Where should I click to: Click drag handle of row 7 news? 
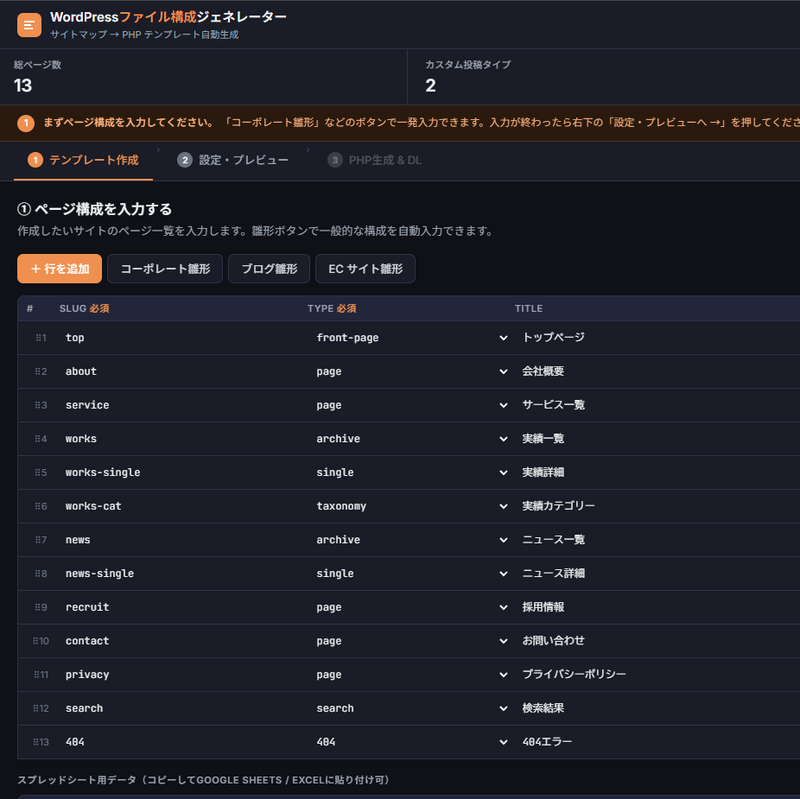[38, 540]
